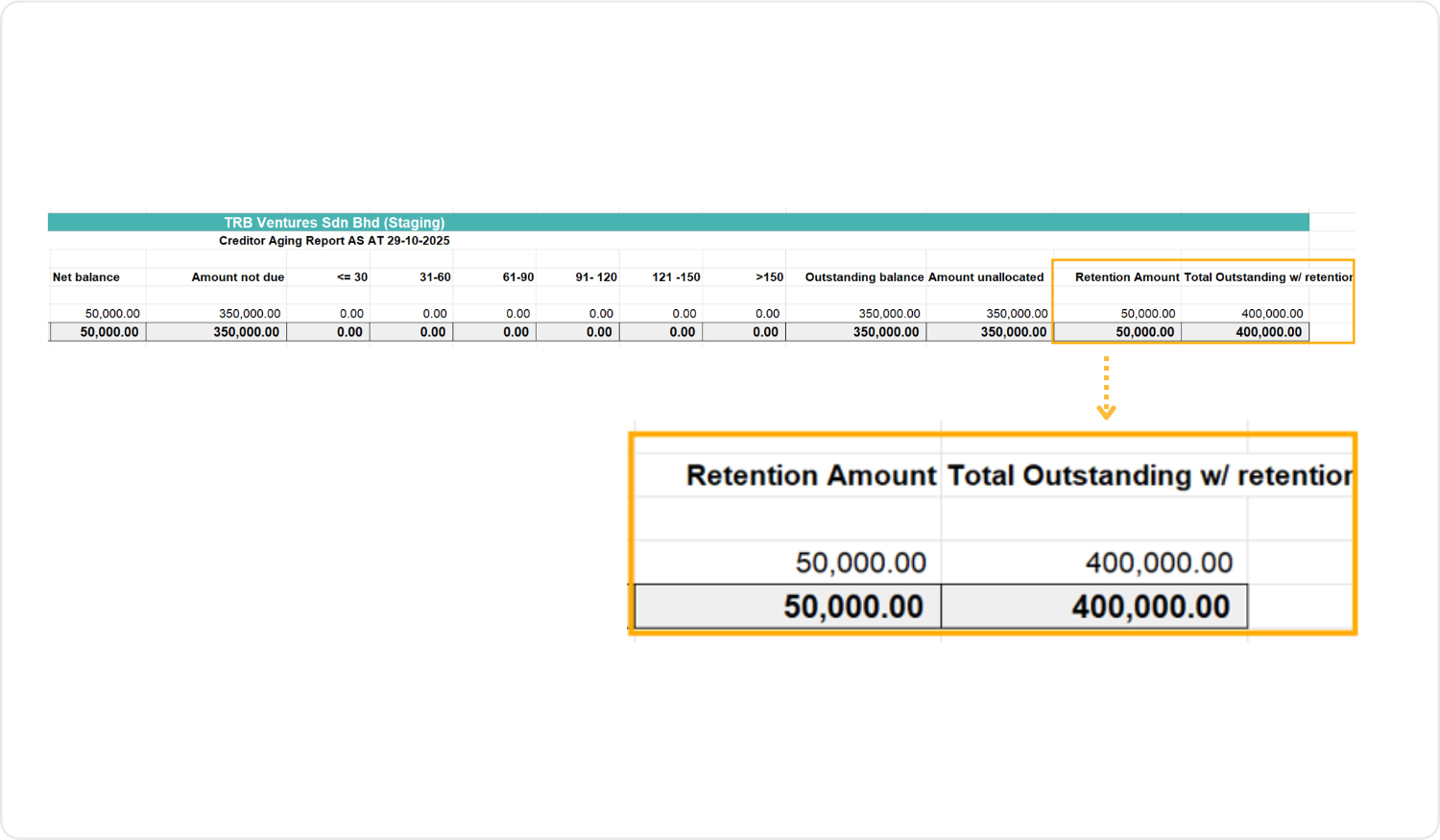Select the "31-60" aging header

(435, 277)
